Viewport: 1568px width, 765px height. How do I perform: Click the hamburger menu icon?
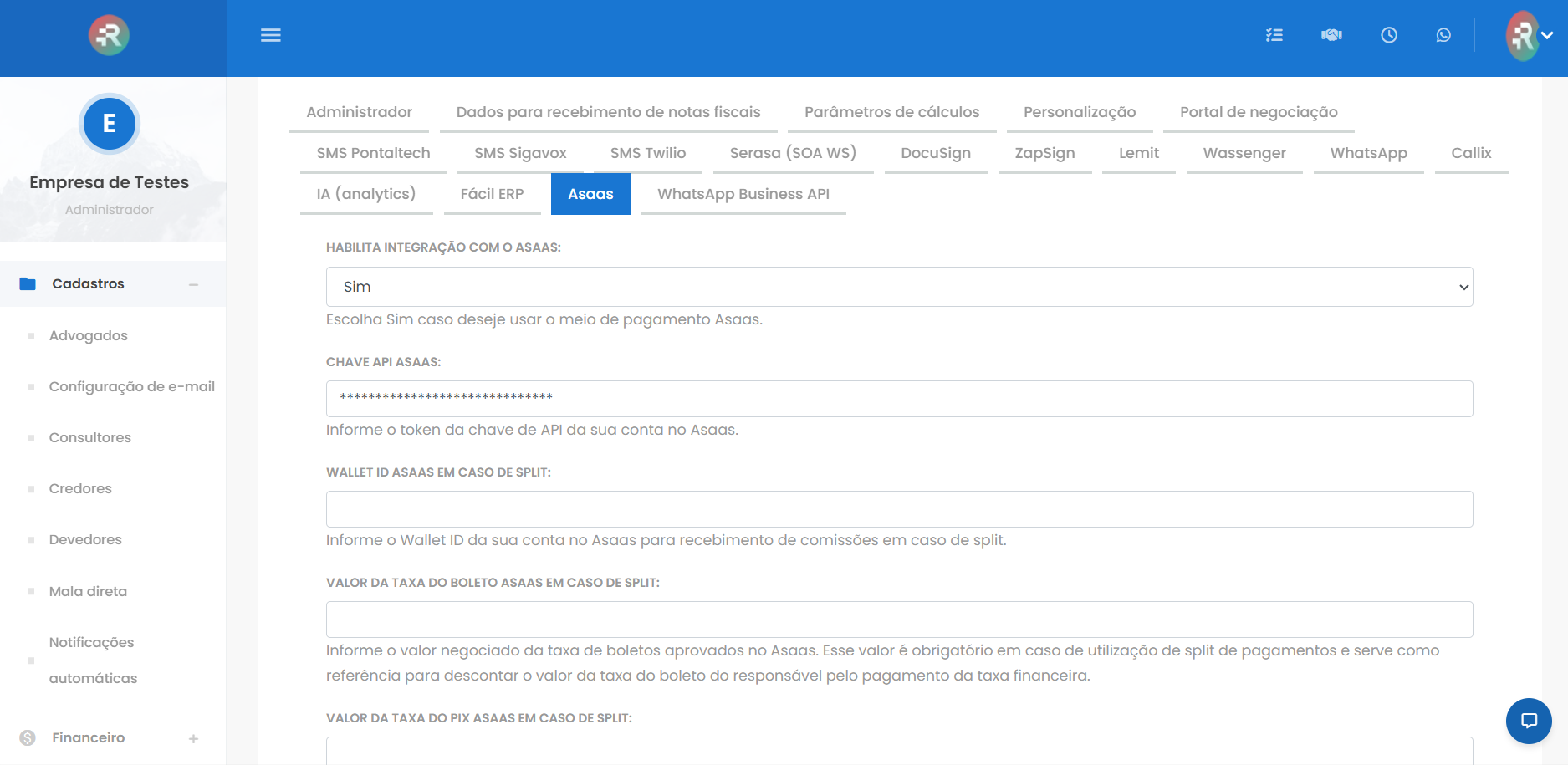click(x=270, y=35)
